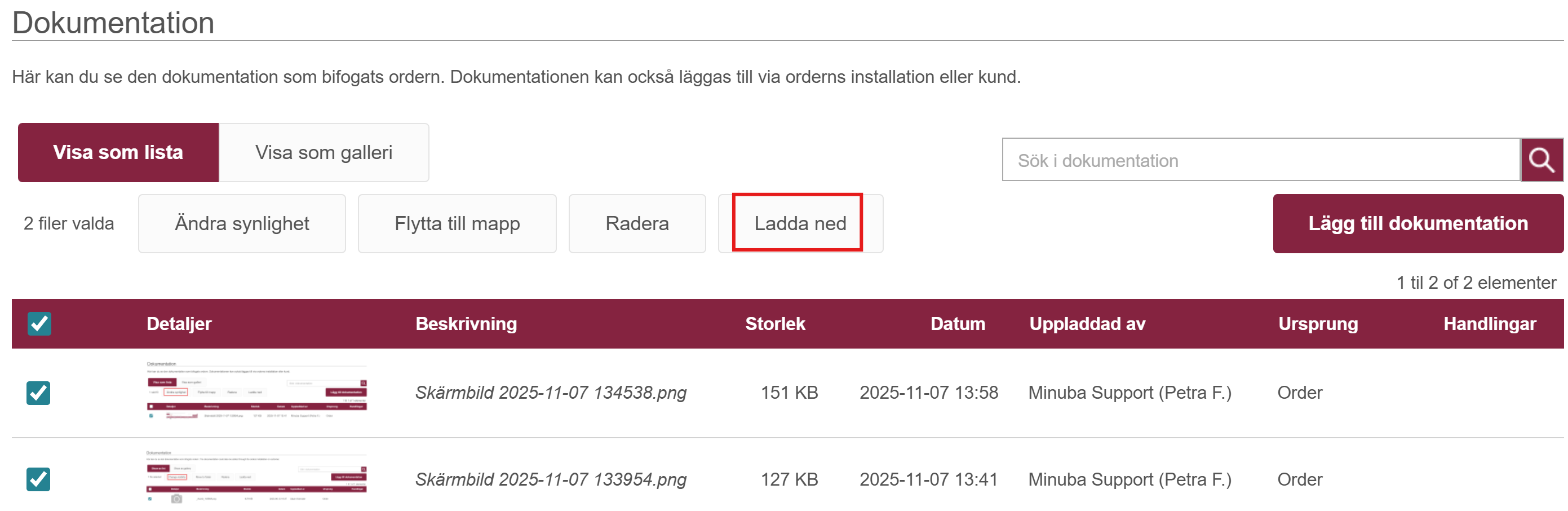Sort by the Datum column header

(958, 323)
